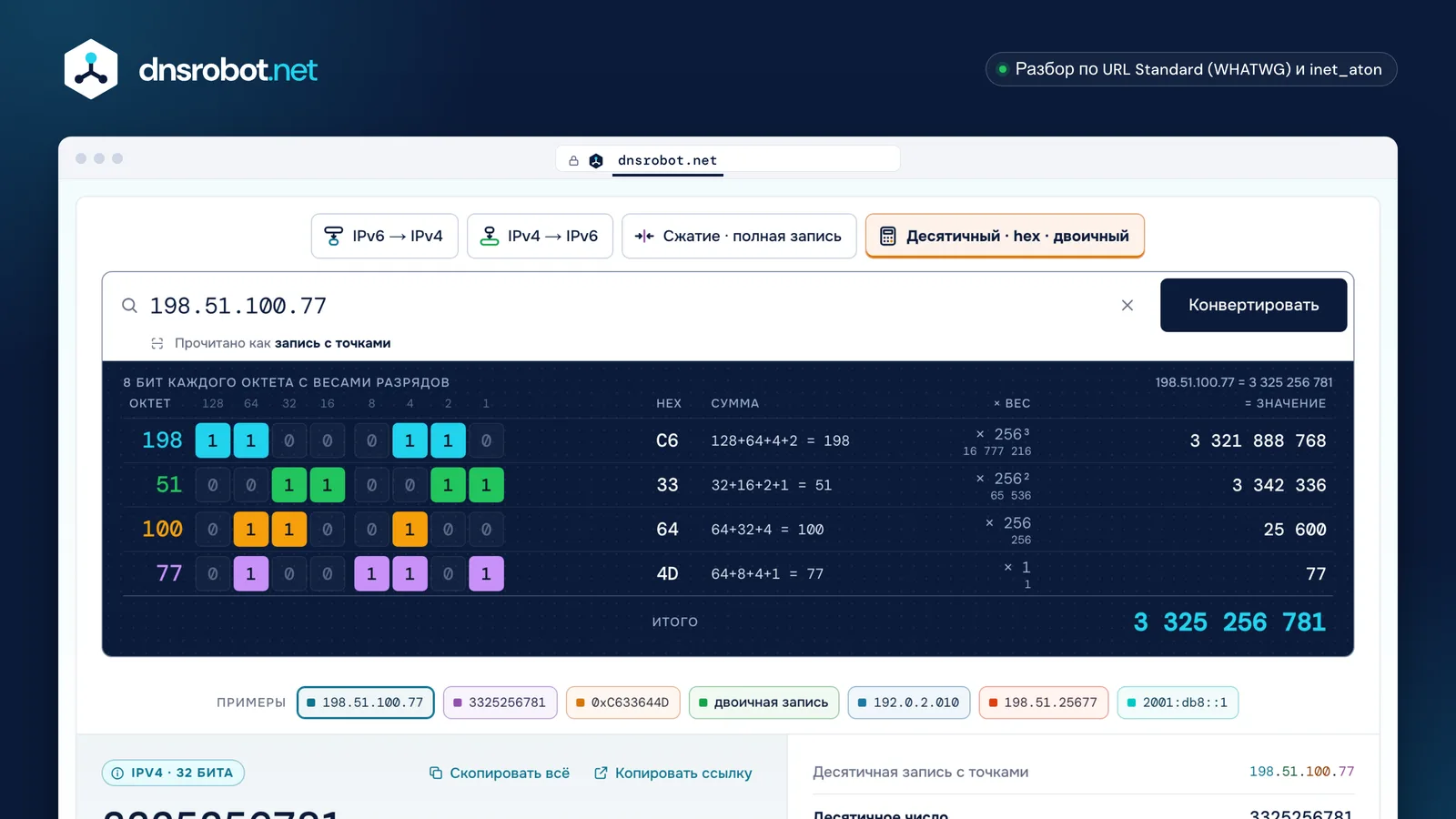Click the orange octet label 100
Screen dimensions: 1456x819
[162, 530]
